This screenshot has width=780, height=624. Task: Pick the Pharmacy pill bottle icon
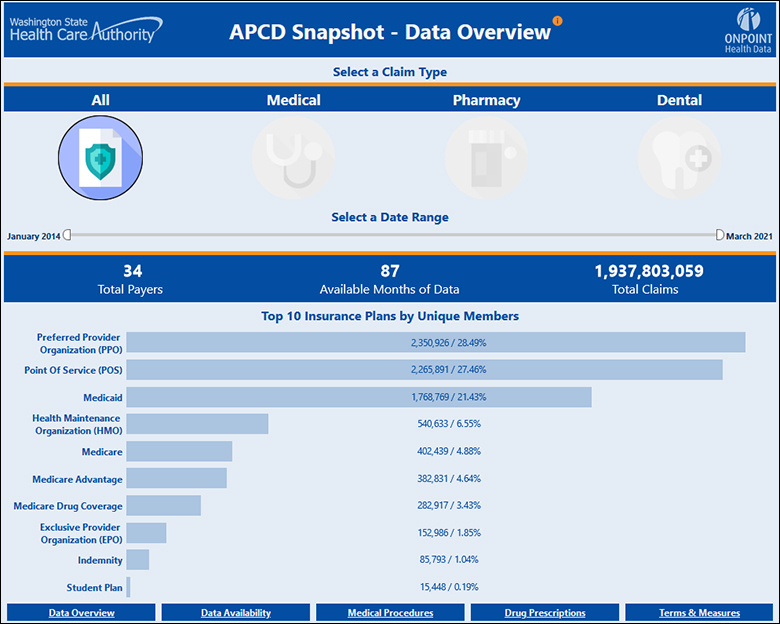(x=486, y=157)
